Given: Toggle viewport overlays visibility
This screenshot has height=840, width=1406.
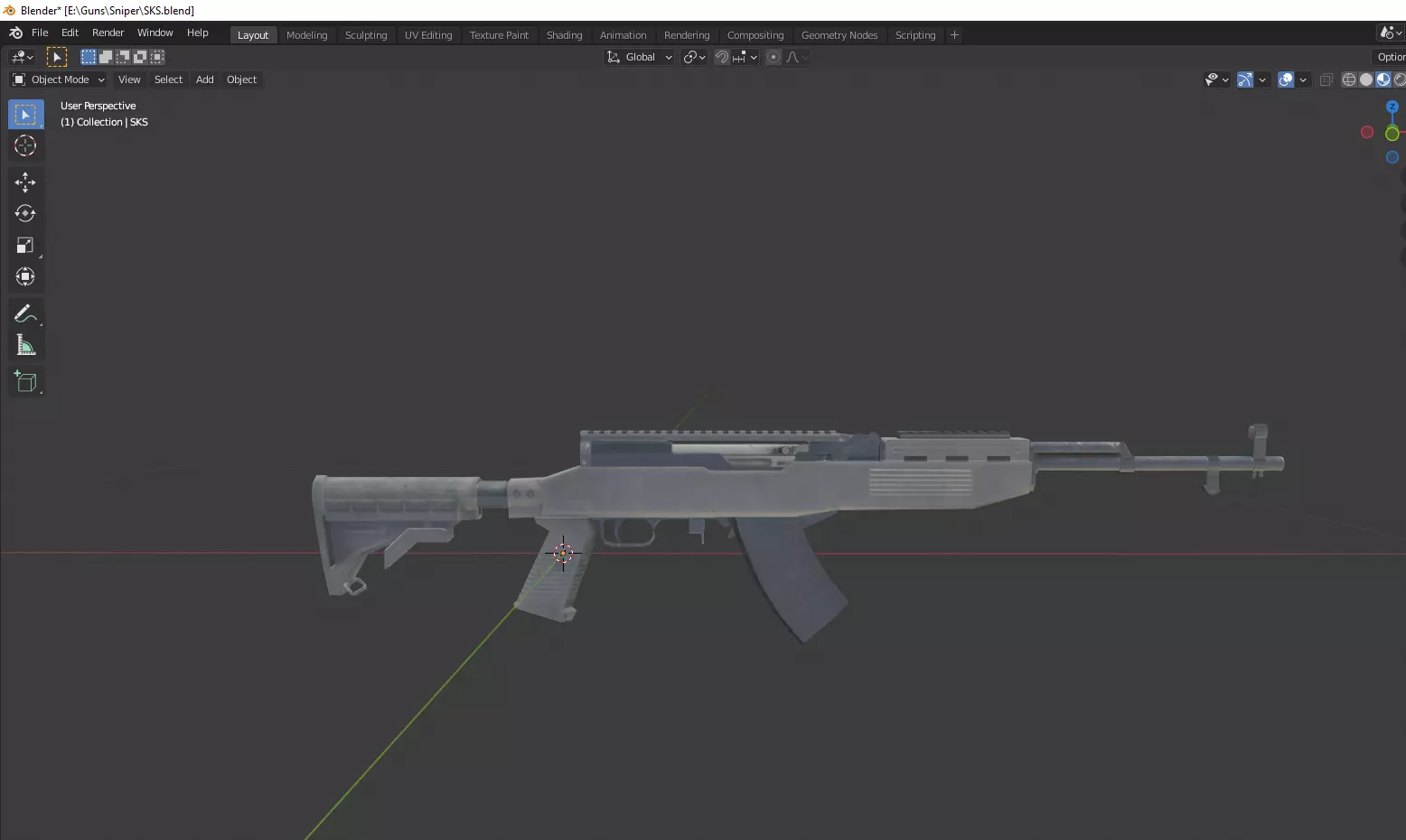Looking at the screenshot, I should point(1287,79).
